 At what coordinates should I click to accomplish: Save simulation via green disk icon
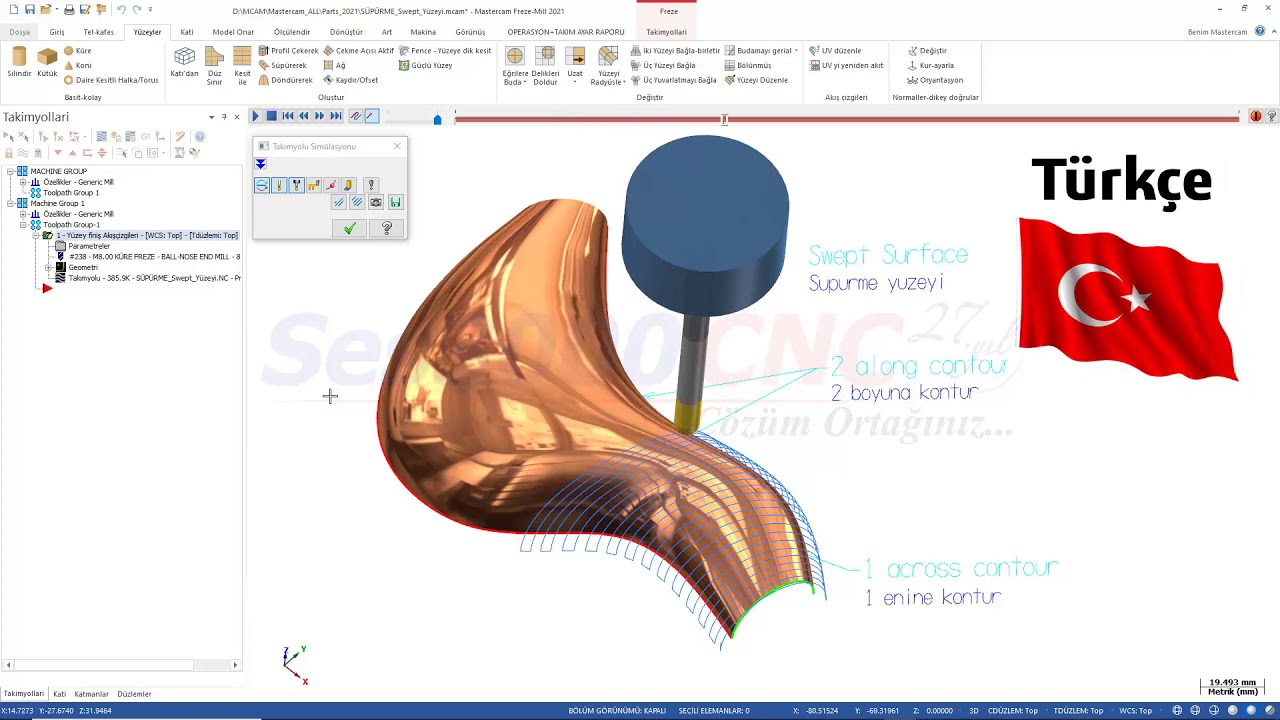(x=395, y=202)
